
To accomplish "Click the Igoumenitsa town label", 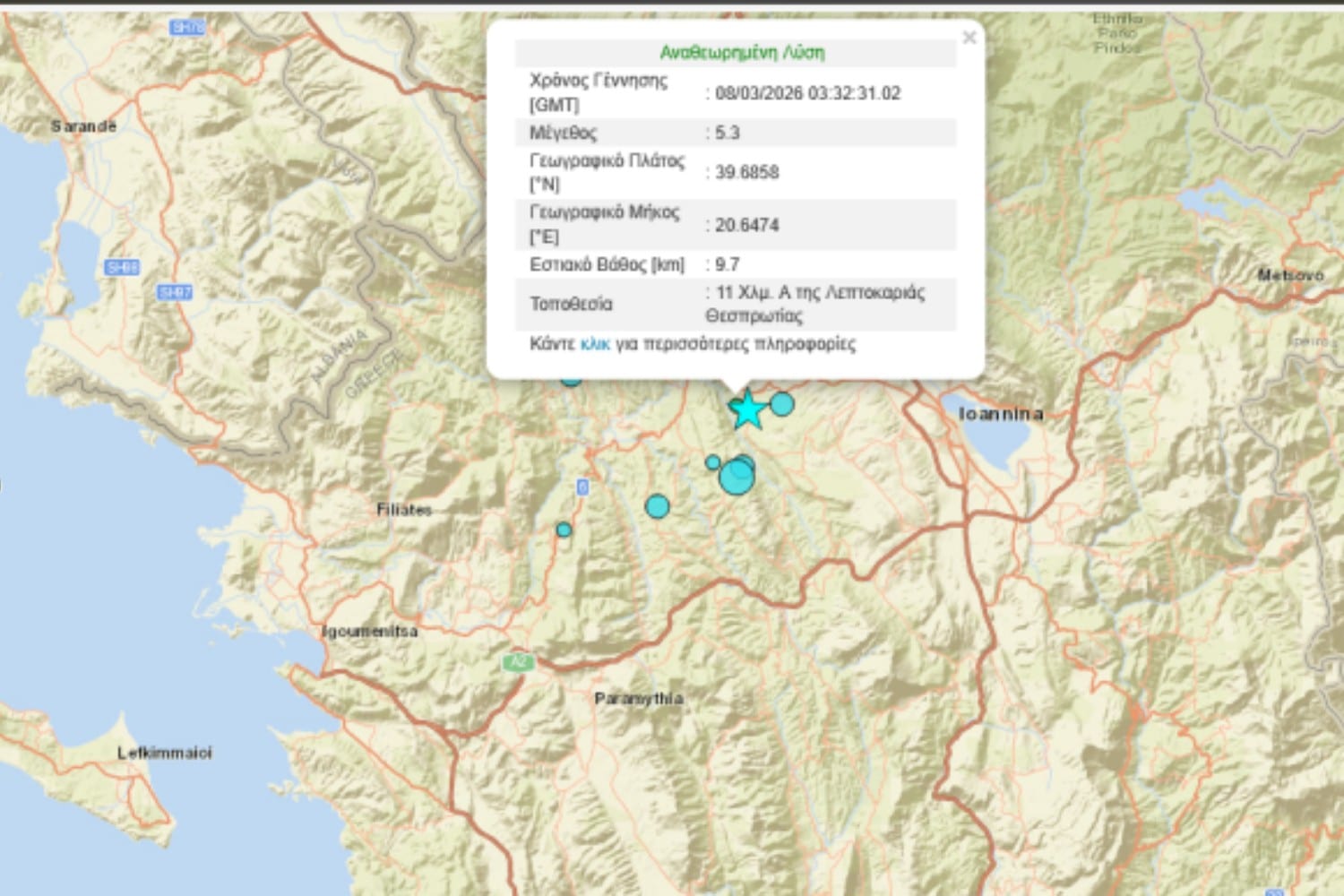I will tap(369, 631).
